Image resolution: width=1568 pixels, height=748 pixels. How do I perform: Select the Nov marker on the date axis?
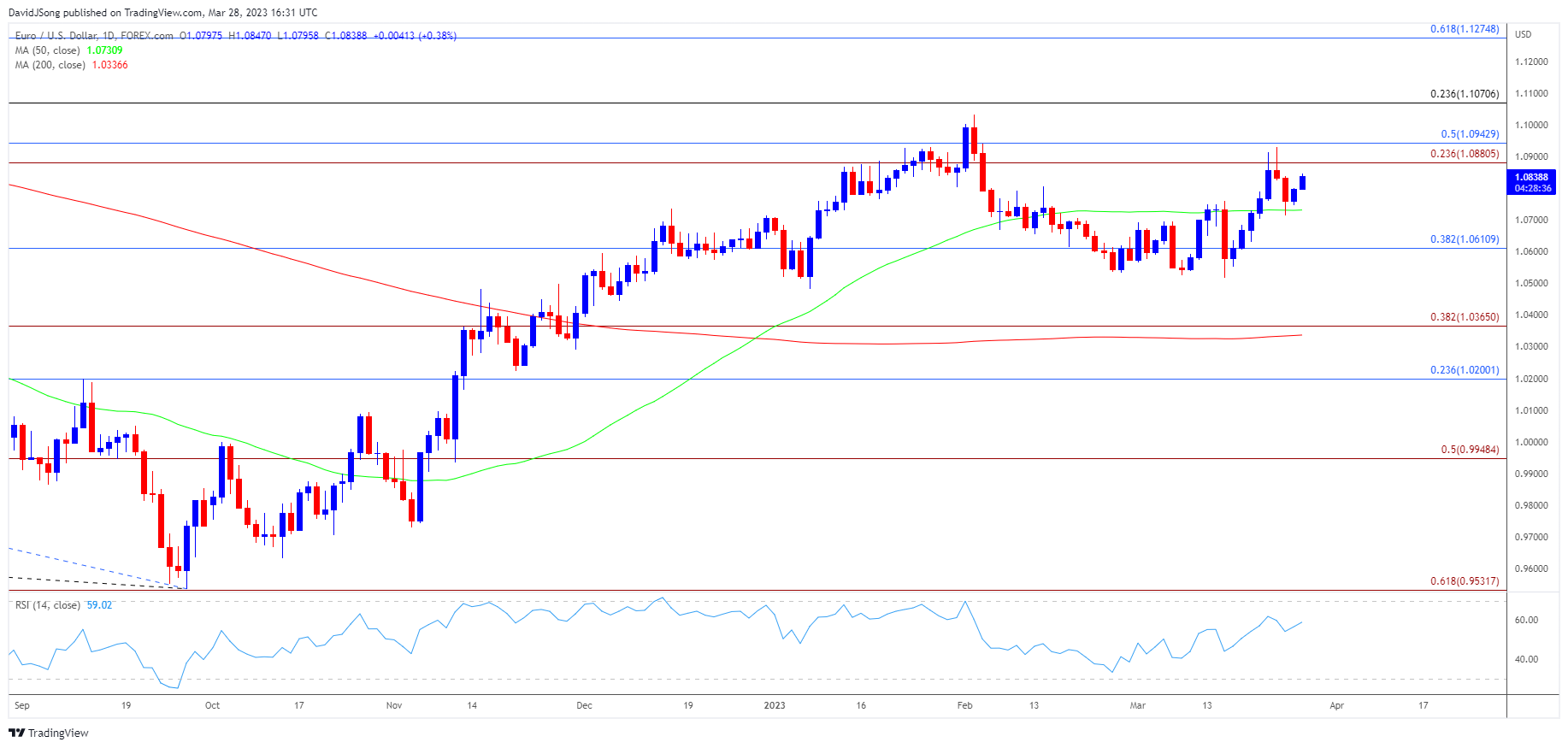394,705
